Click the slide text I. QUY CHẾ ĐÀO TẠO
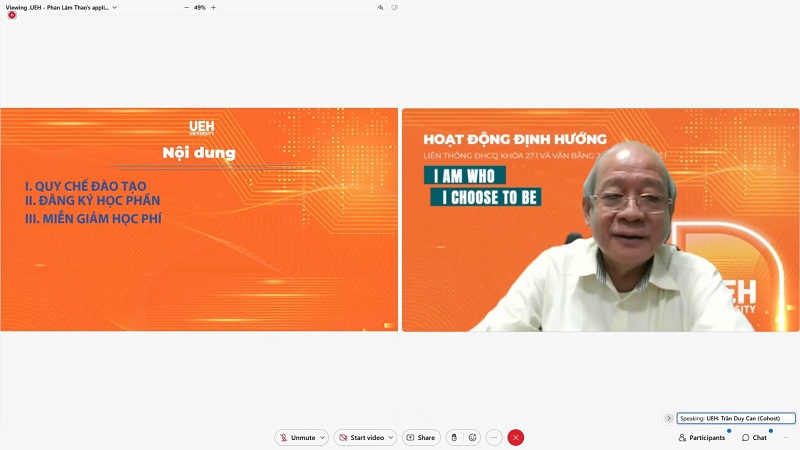The height and width of the screenshot is (450, 800). point(86,186)
